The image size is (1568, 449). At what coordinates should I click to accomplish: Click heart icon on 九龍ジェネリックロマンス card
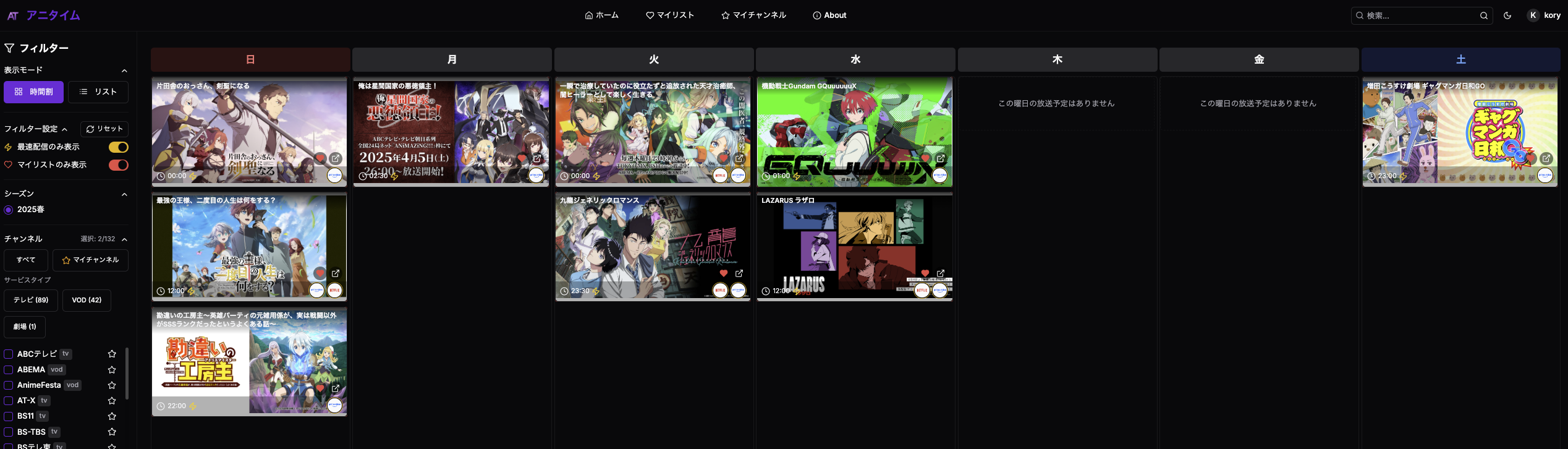click(723, 273)
